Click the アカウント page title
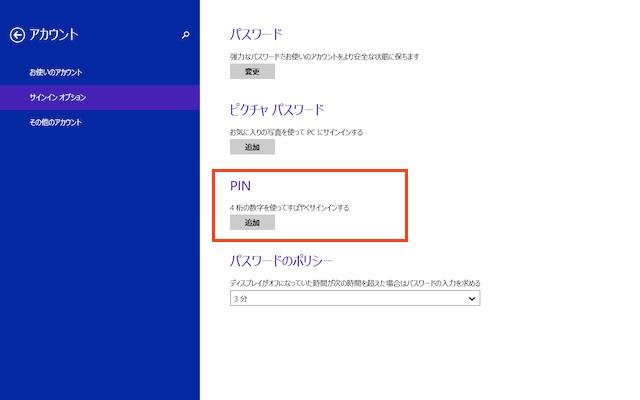640x400 pixels. [53, 35]
